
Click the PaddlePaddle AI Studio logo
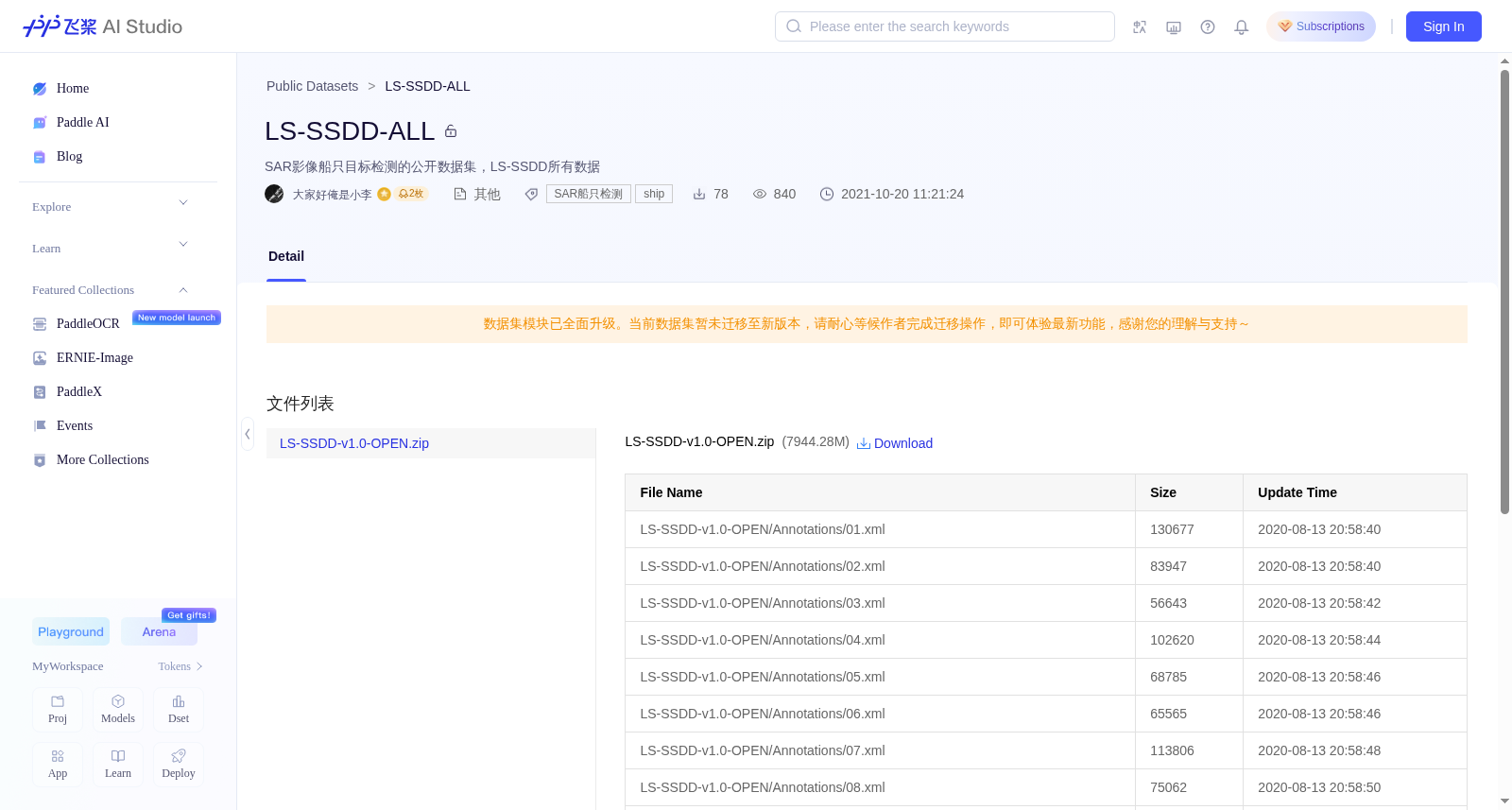[102, 26]
